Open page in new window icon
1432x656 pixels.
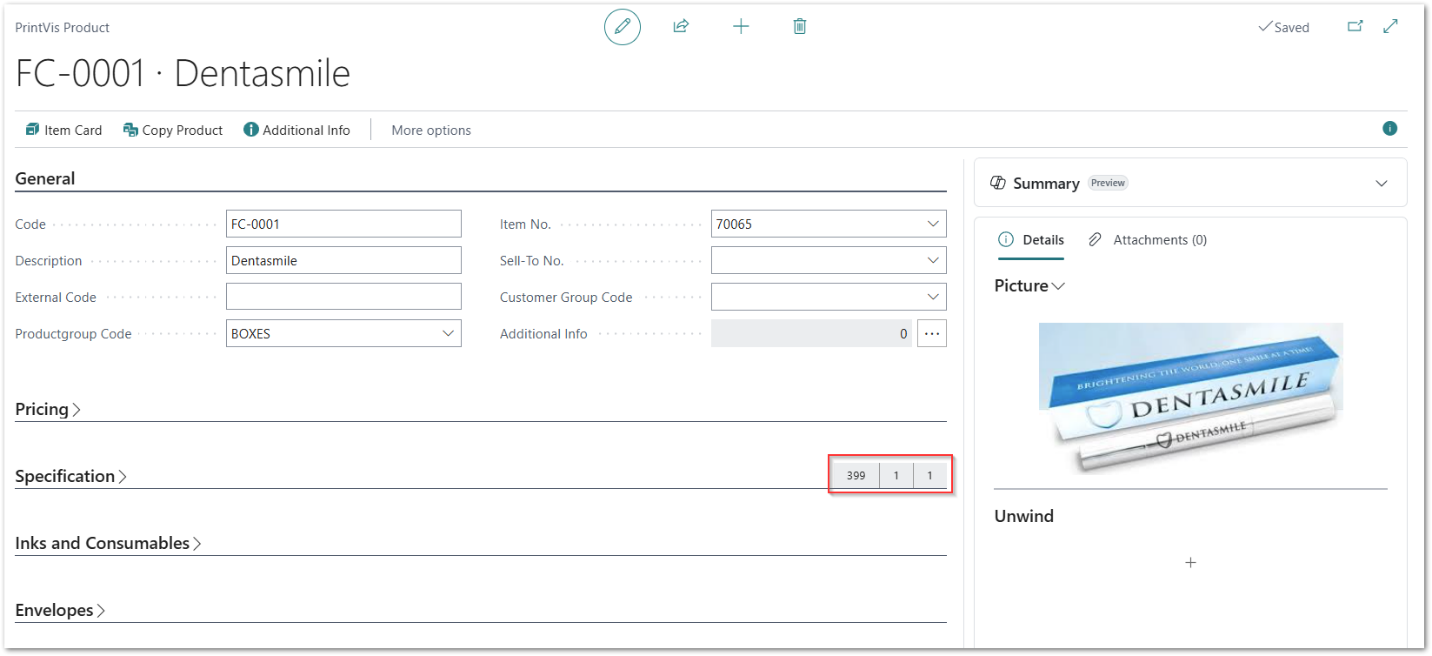tap(1355, 27)
